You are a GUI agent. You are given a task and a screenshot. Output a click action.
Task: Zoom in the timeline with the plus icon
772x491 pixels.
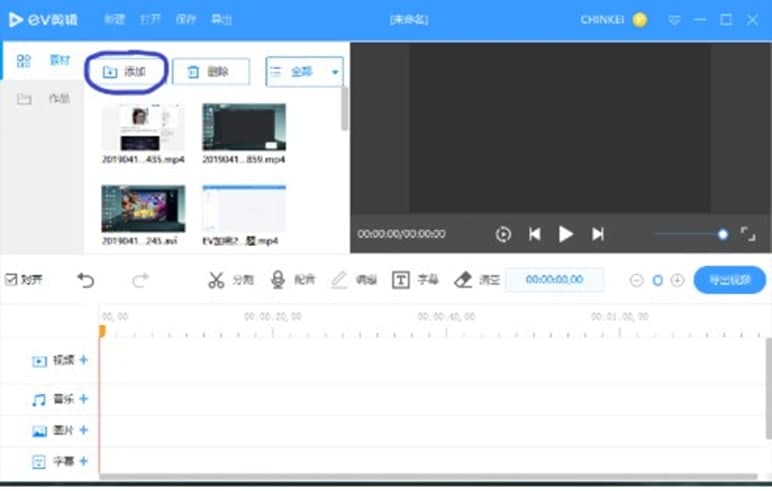click(677, 280)
